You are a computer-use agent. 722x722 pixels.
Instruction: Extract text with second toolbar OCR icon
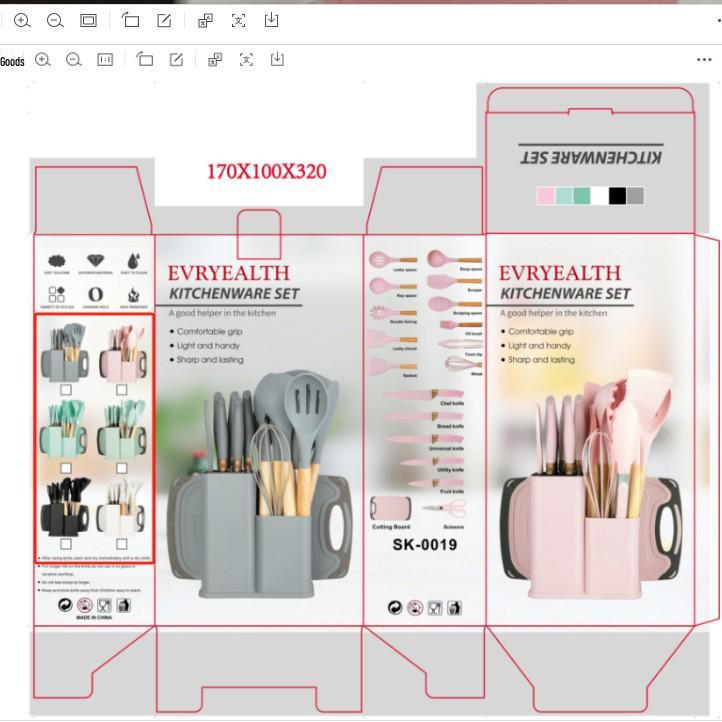[x=246, y=60]
